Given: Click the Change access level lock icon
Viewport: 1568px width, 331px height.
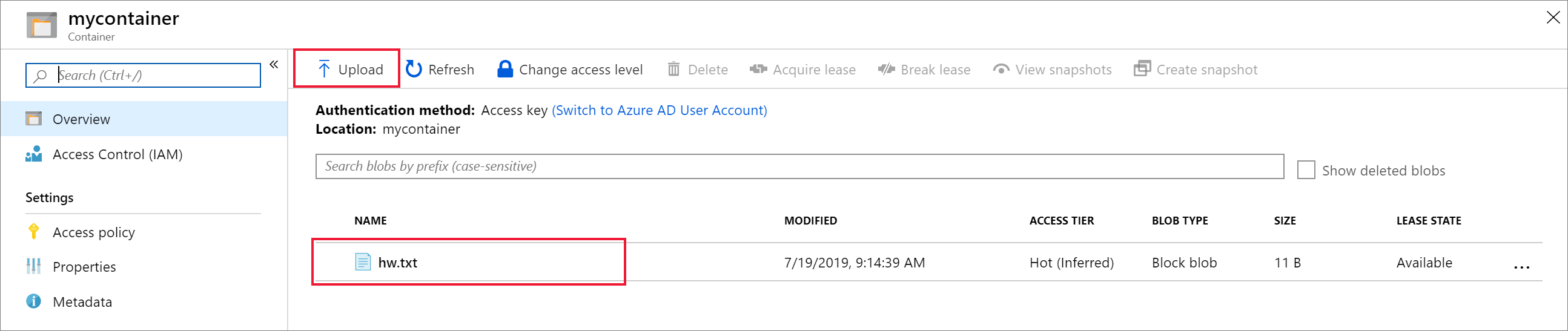Looking at the screenshot, I should pos(504,70).
